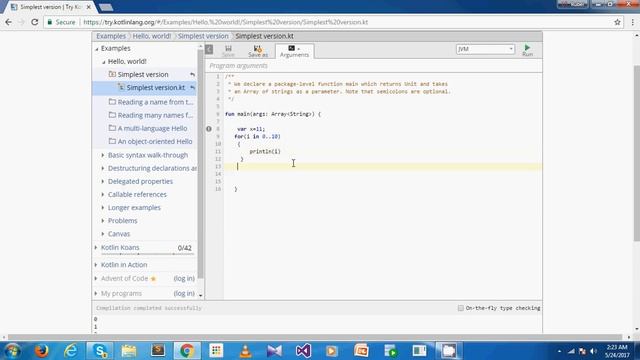Open VLC media player from the taskbar
Screen dimensions: 640x360
pyautogui.click(x=245, y=351)
